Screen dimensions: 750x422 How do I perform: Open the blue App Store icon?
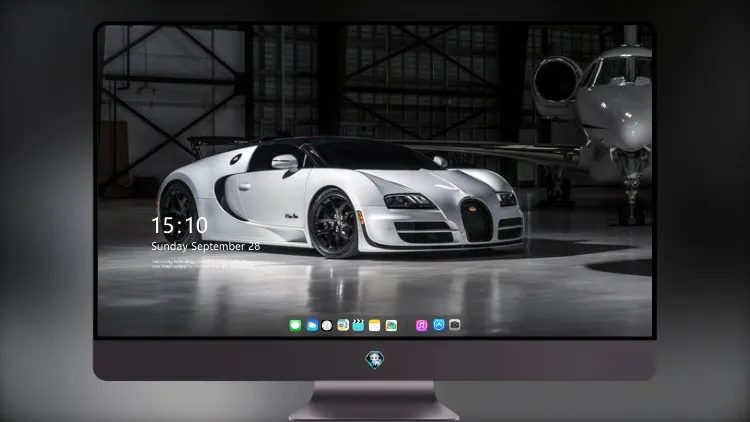(439, 325)
